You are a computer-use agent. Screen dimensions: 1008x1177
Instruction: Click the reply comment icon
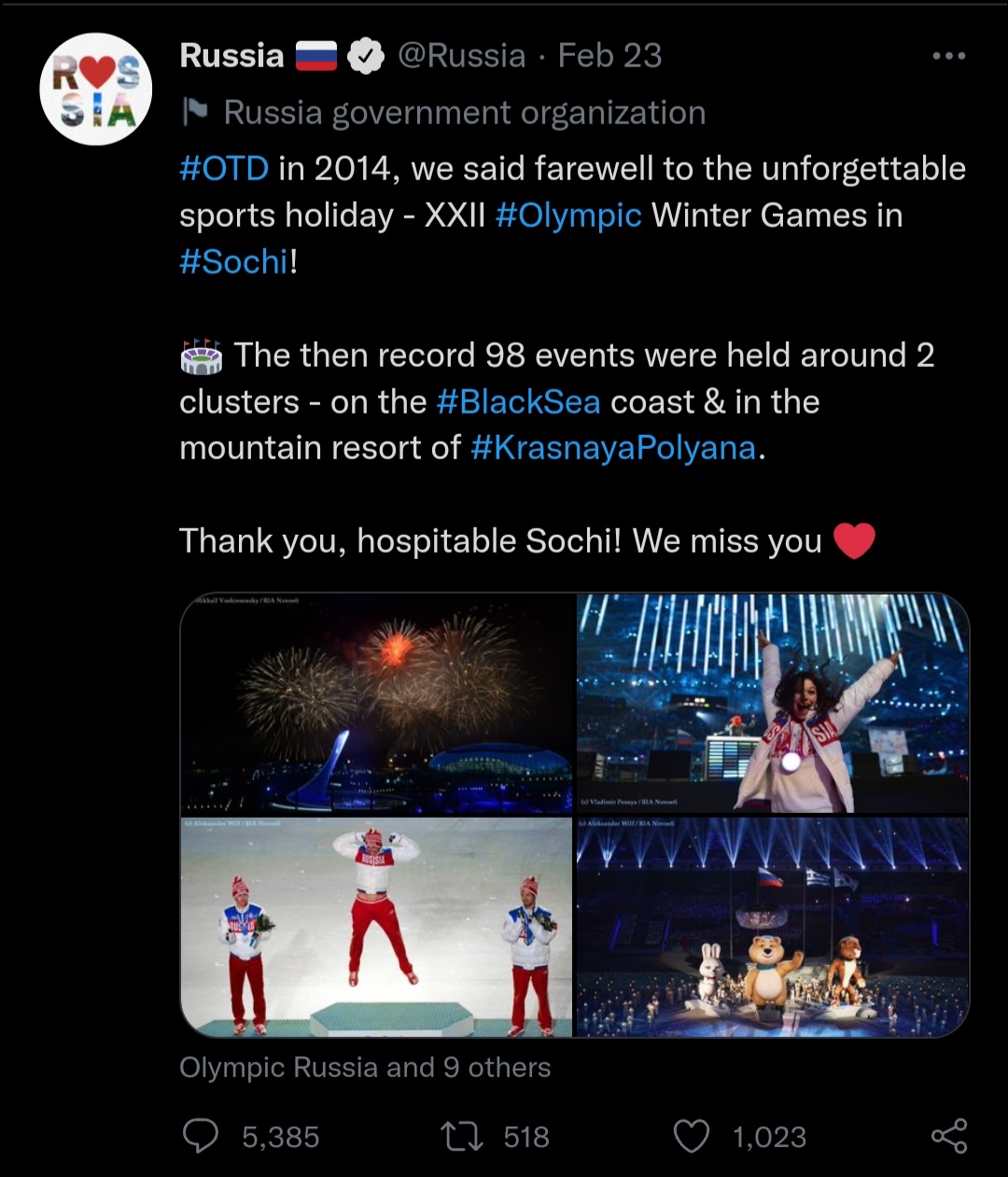(200, 1136)
